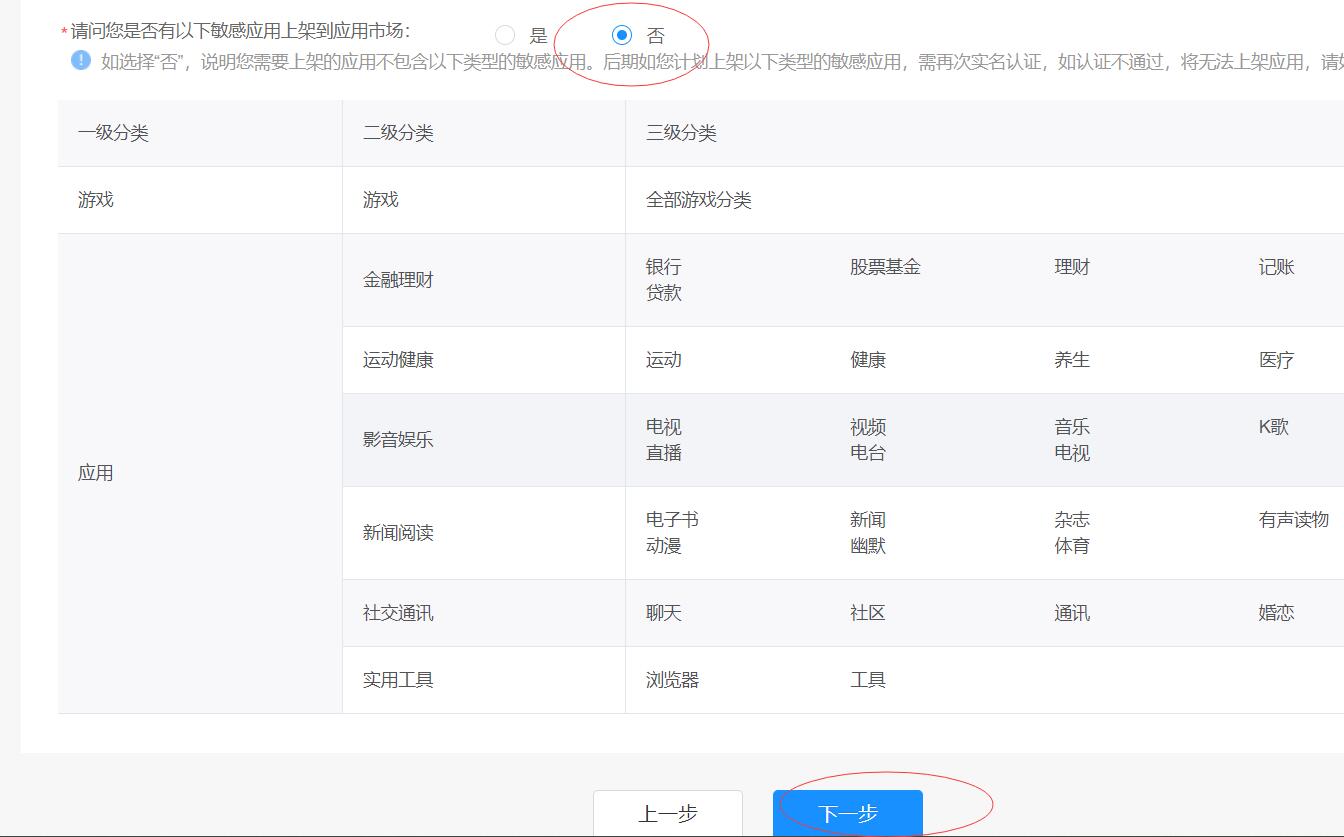Click the third-level 运动 entry

(x=664, y=360)
